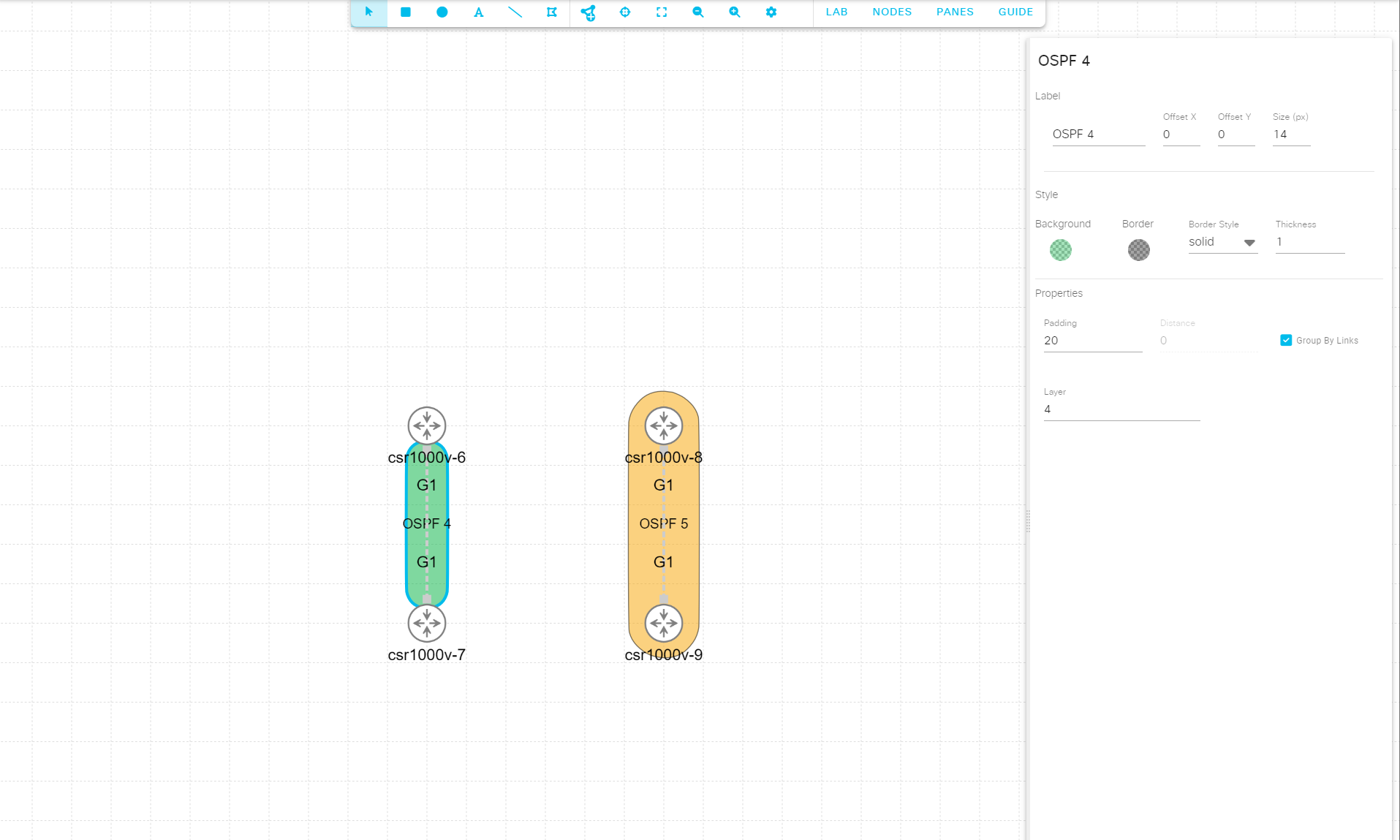Open the LAB menu
The image size is (1400, 840).
[836, 12]
